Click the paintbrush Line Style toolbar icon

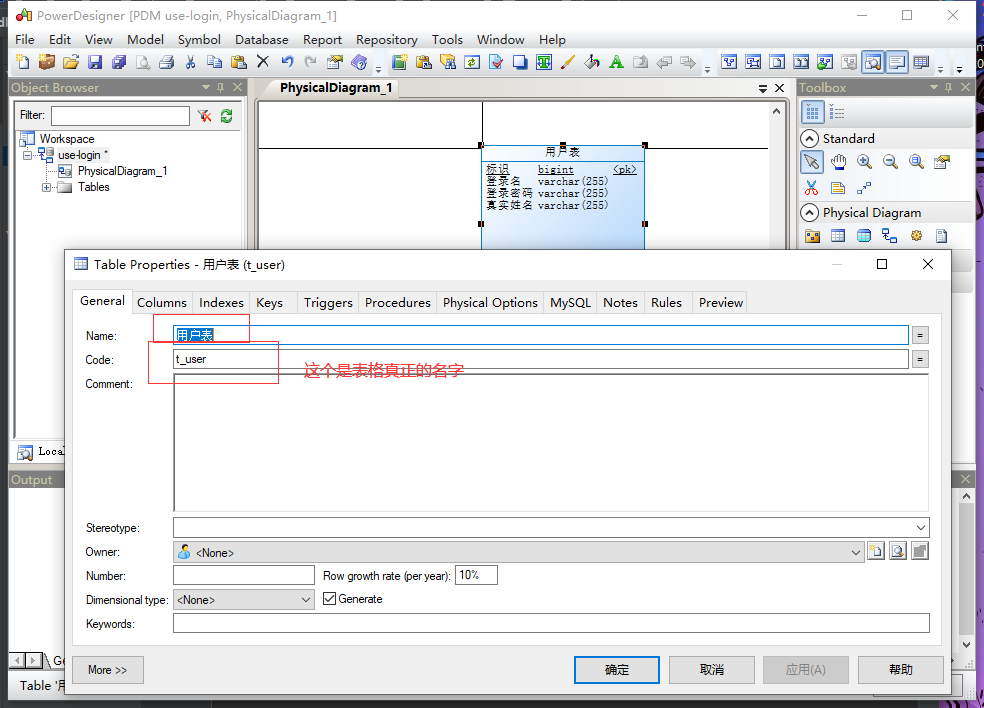tap(568, 62)
